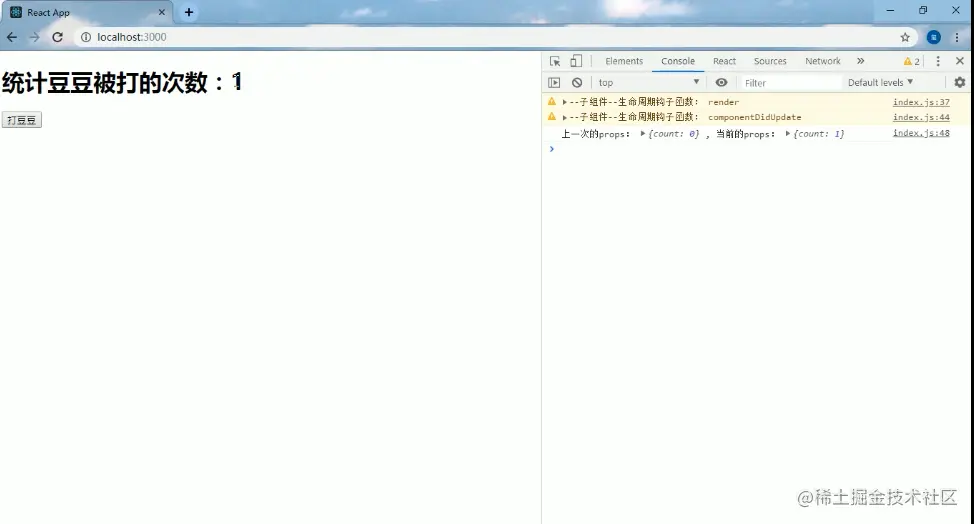Click the React App browser tab
Viewport: 974px width, 524px height.
(x=87, y=12)
